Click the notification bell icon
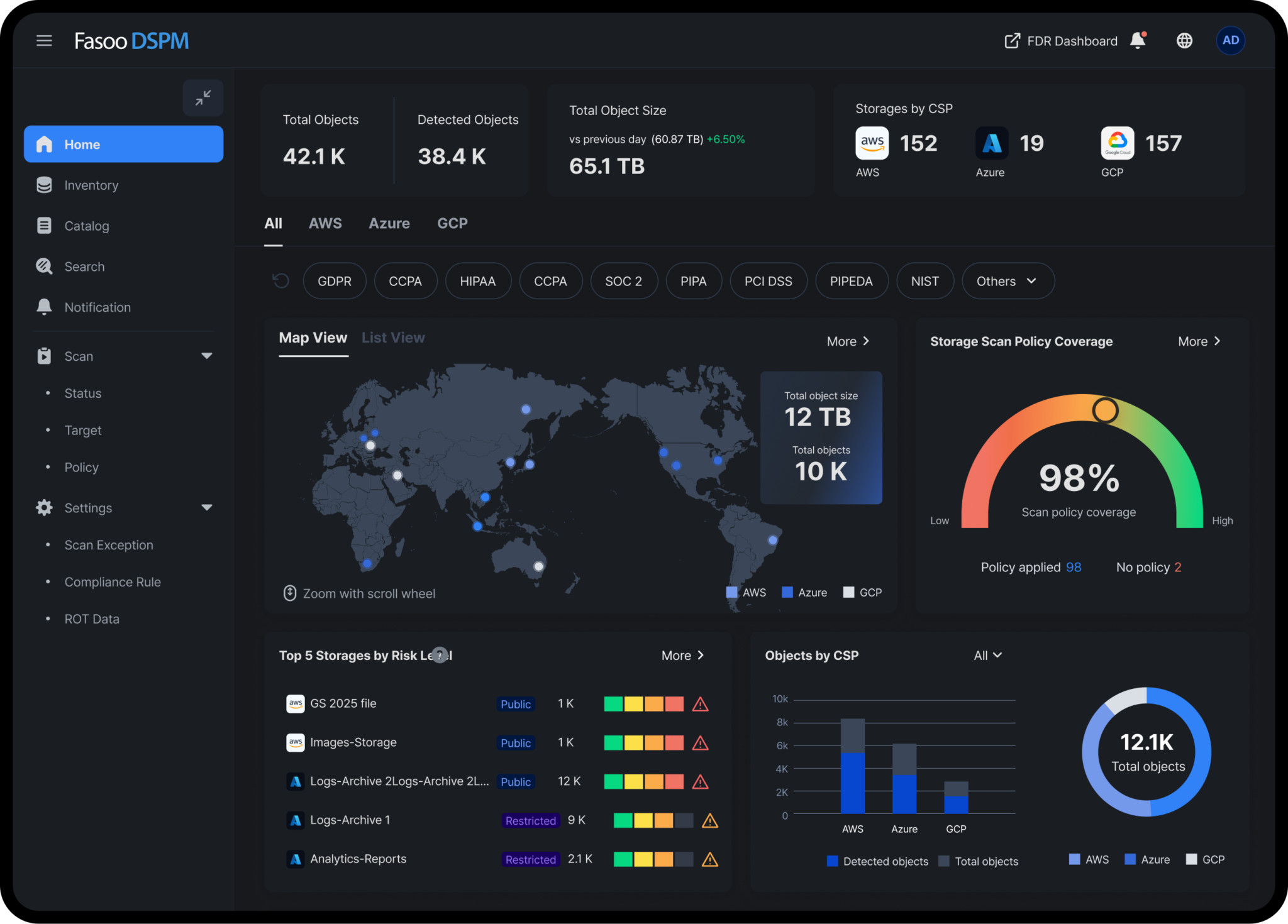Image resolution: width=1288 pixels, height=924 pixels. coord(1137,40)
